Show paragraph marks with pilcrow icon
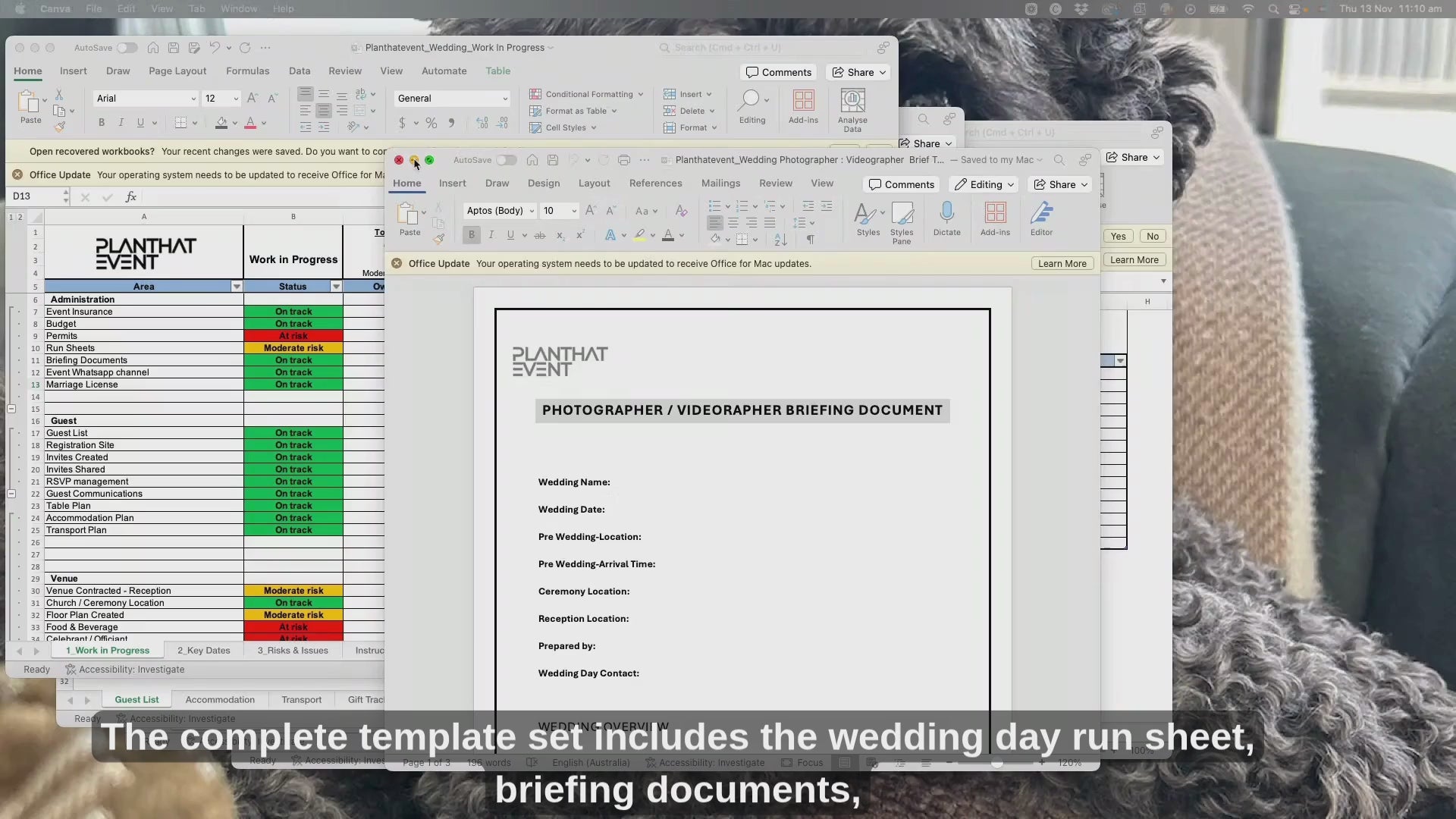This screenshot has height=819, width=1456. (x=810, y=240)
